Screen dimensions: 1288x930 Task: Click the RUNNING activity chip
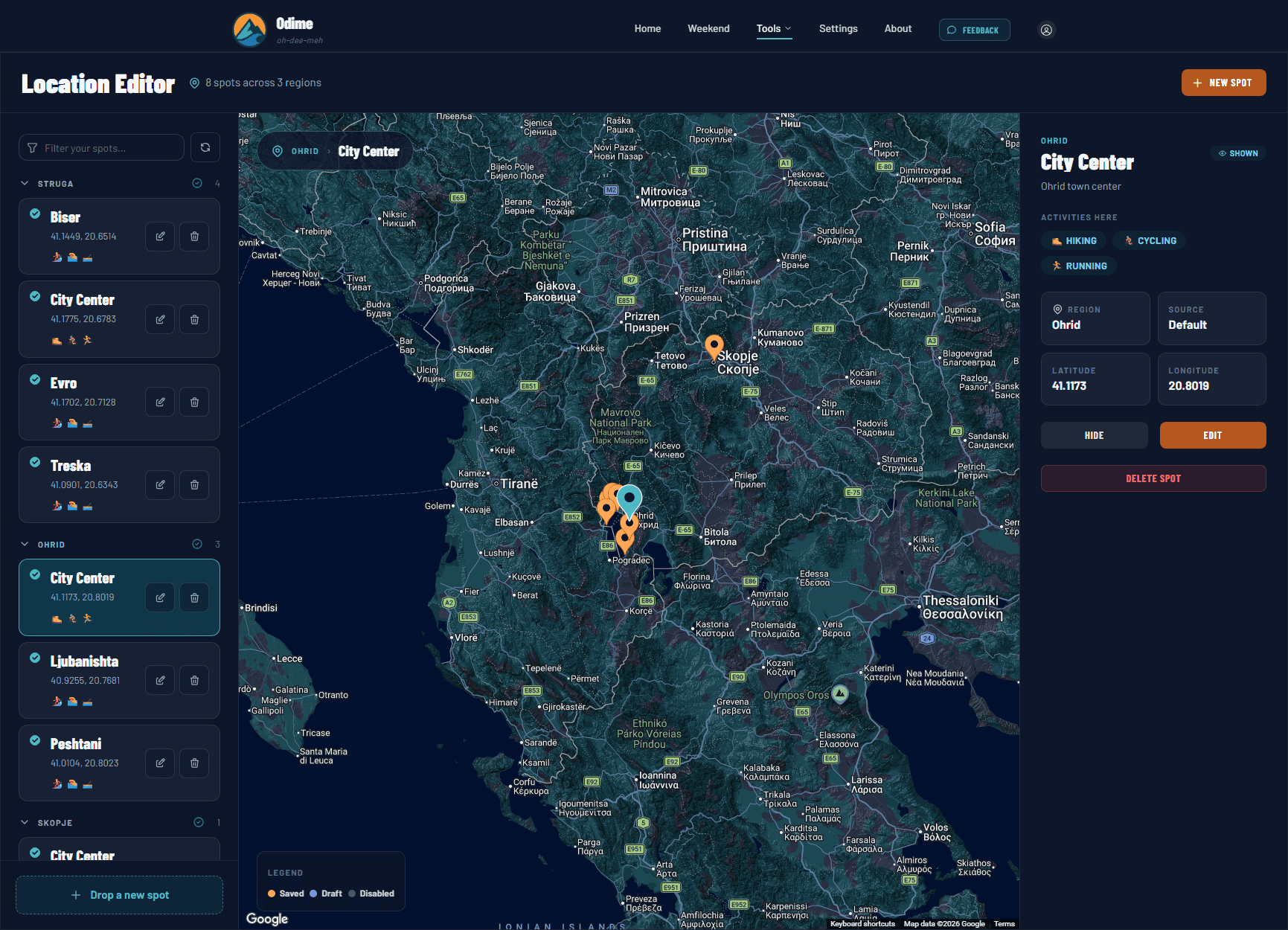(x=1079, y=266)
